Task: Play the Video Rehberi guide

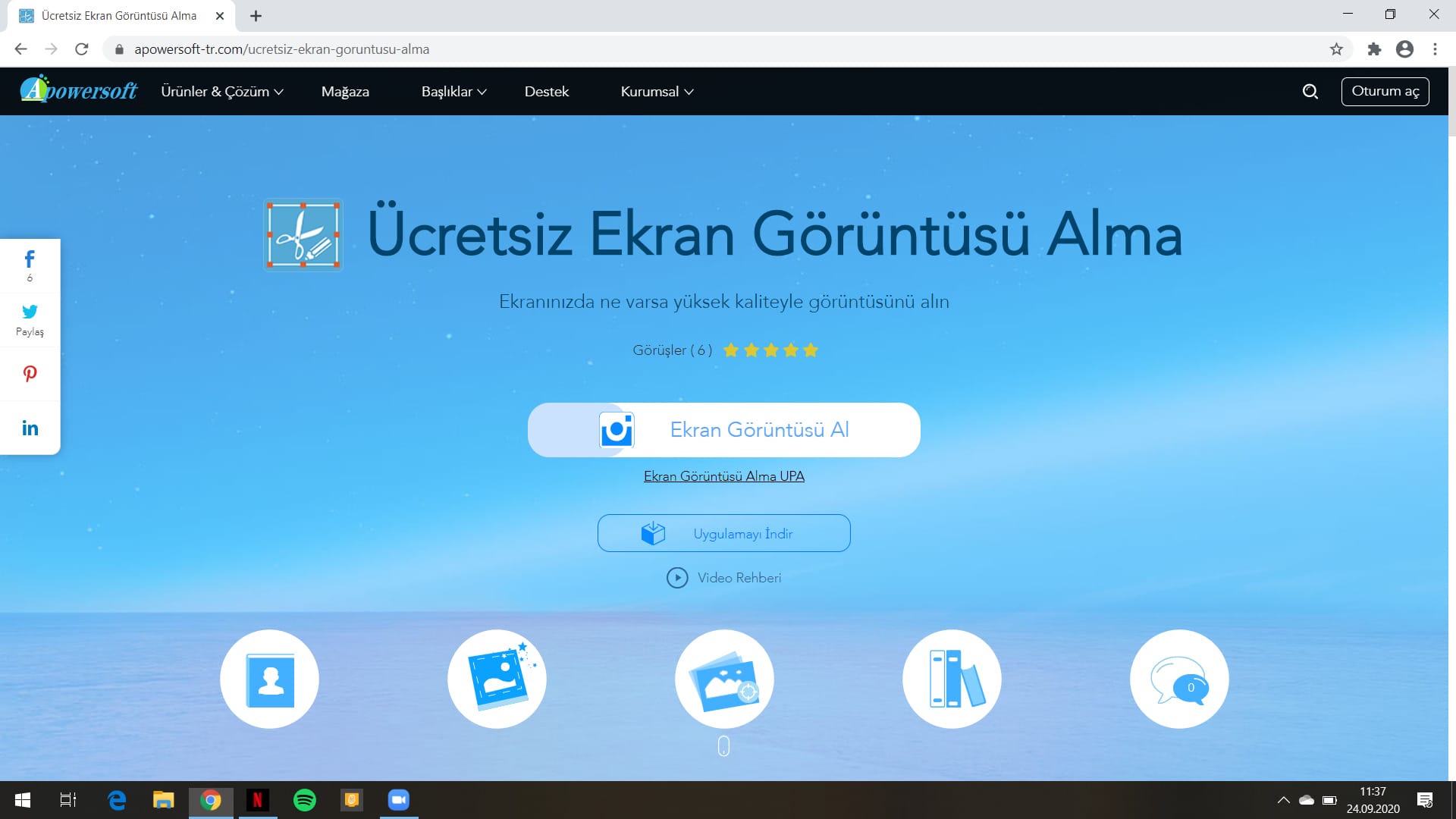Action: (x=724, y=578)
